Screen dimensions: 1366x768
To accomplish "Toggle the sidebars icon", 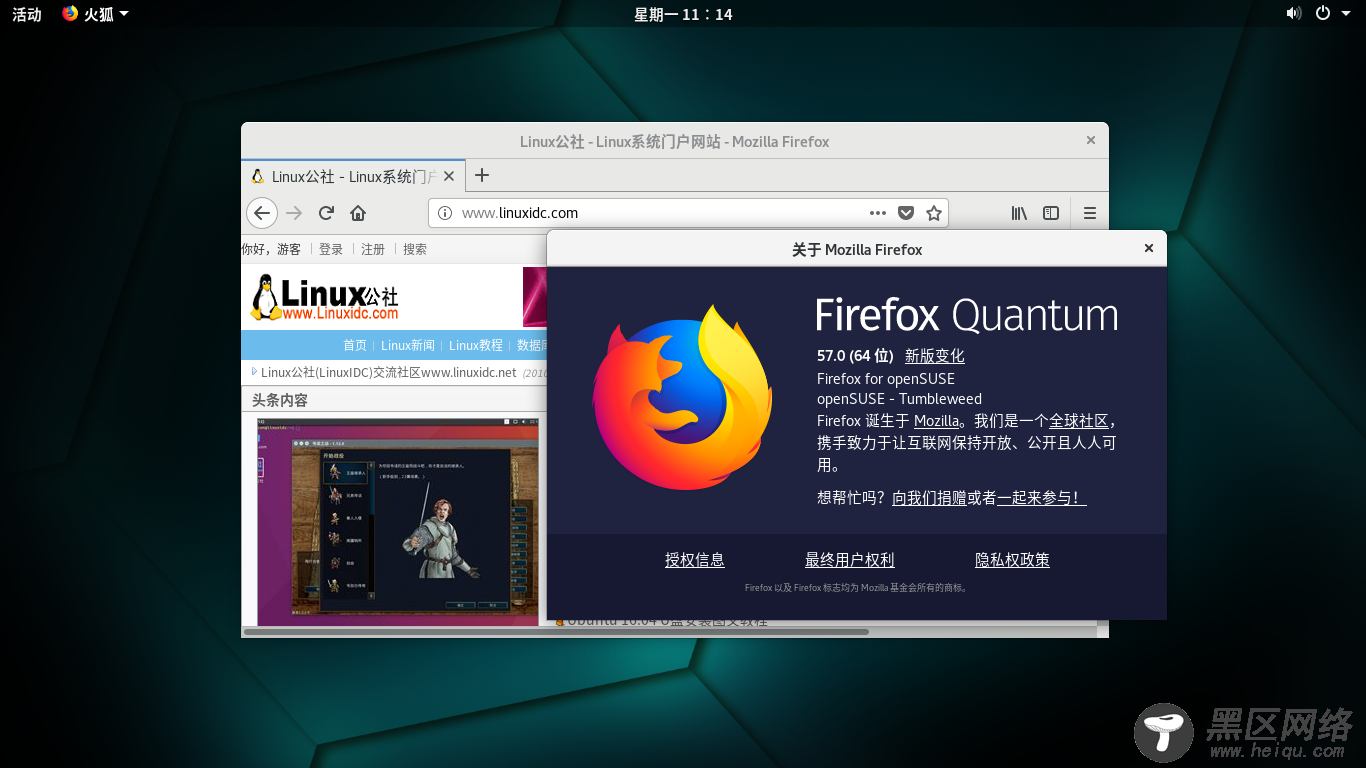I will [x=1051, y=213].
